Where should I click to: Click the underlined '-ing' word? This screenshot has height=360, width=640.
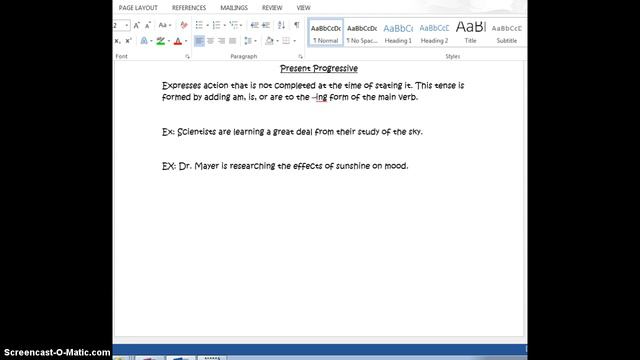(320, 98)
